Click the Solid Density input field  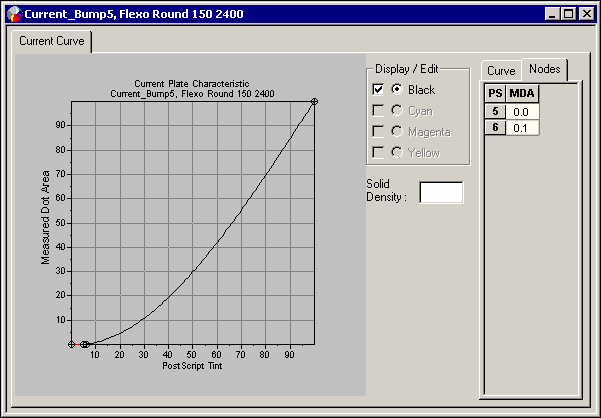tap(441, 192)
